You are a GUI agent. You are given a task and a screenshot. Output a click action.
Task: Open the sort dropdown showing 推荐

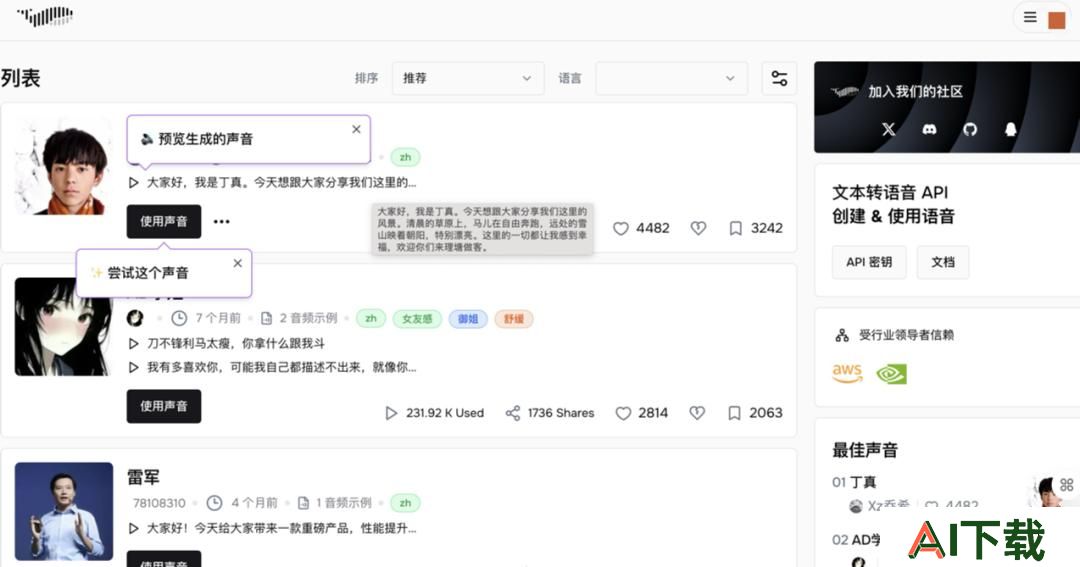[468, 79]
